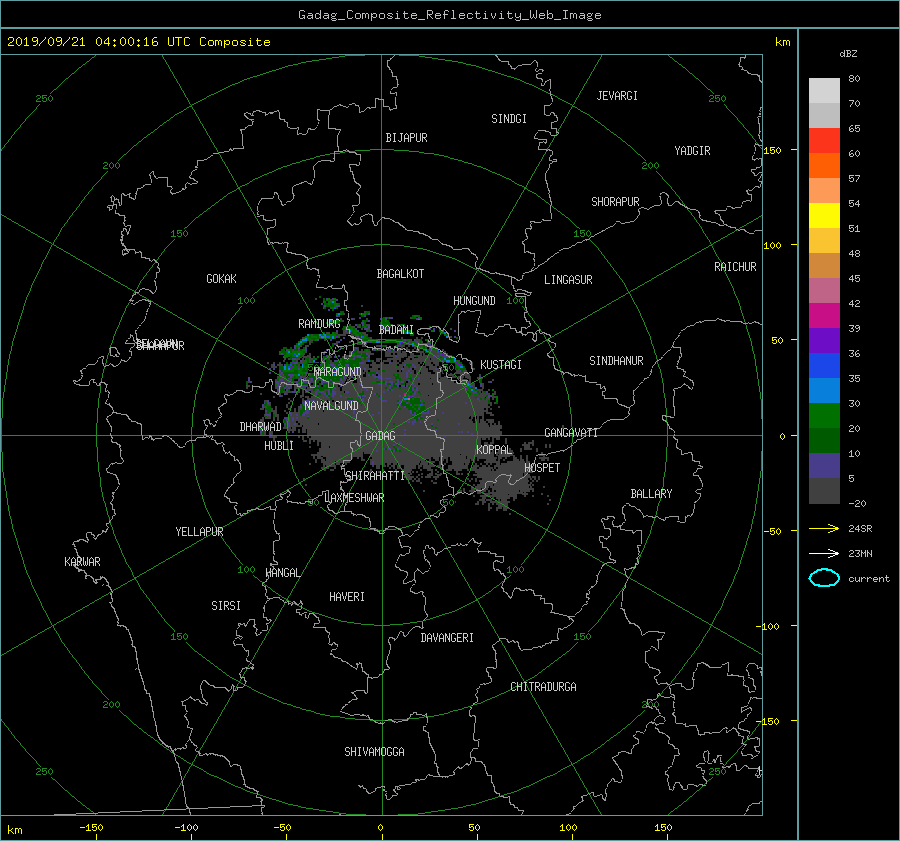Click the km label at bottom left
The width and height of the screenshot is (900, 841).
pyautogui.click(x=15, y=830)
